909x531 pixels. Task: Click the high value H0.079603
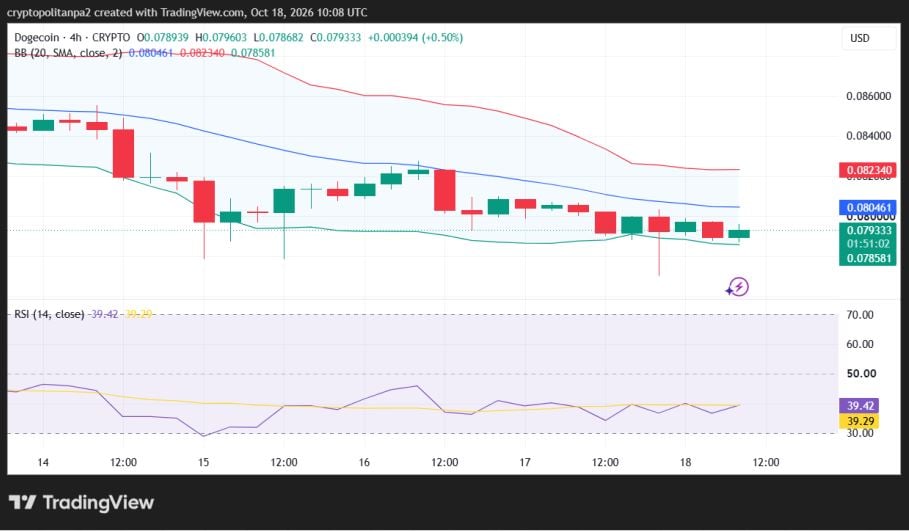click(221, 38)
